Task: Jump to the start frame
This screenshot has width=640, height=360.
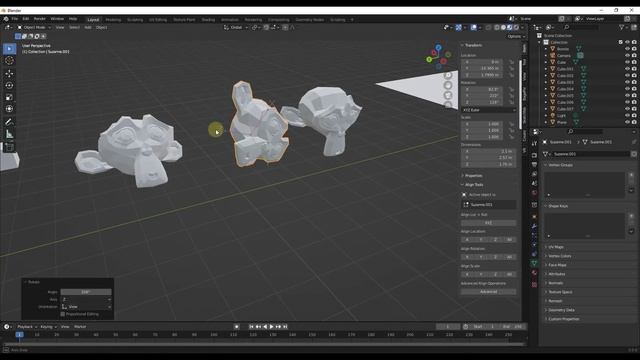Action: click(x=251, y=327)
